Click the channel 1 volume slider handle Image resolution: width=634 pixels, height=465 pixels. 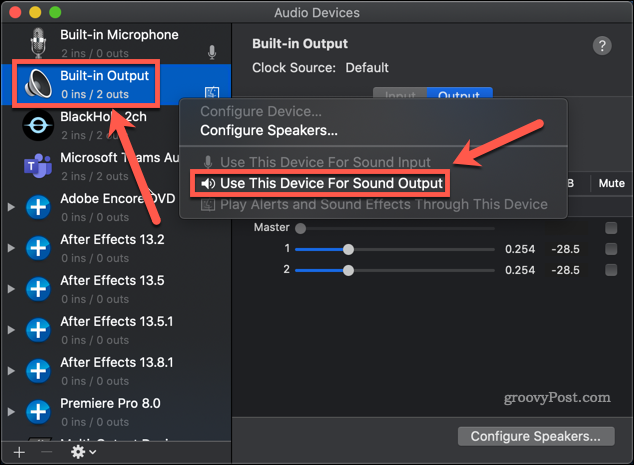click(x=348, y=249)
